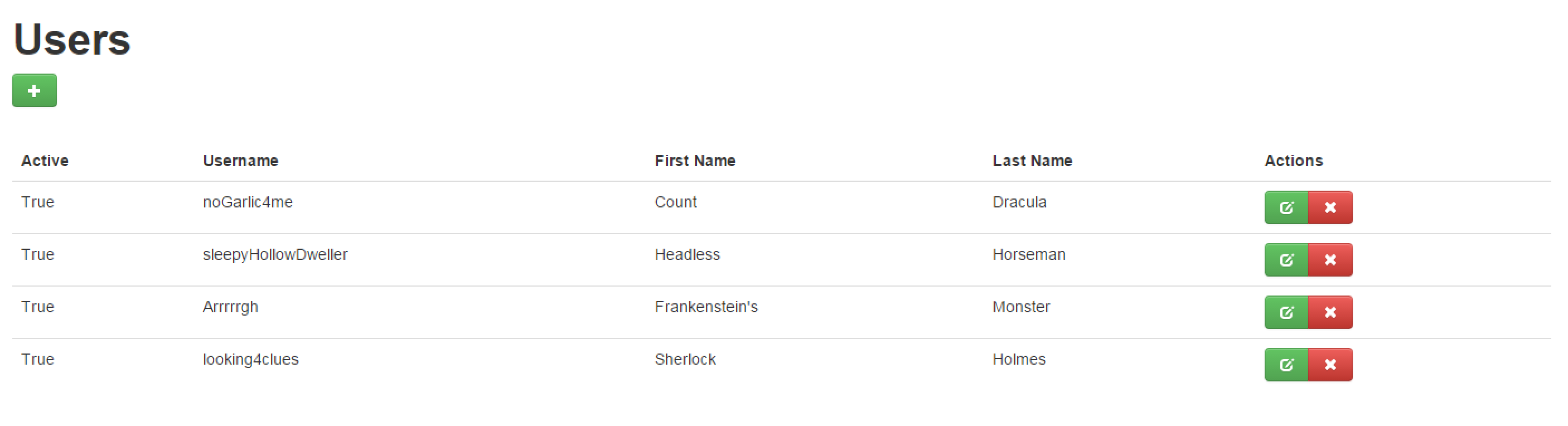Delete the Arrrrrgh user
The height and width of the screenshot is (426, 1568).
click(1330, 312)
